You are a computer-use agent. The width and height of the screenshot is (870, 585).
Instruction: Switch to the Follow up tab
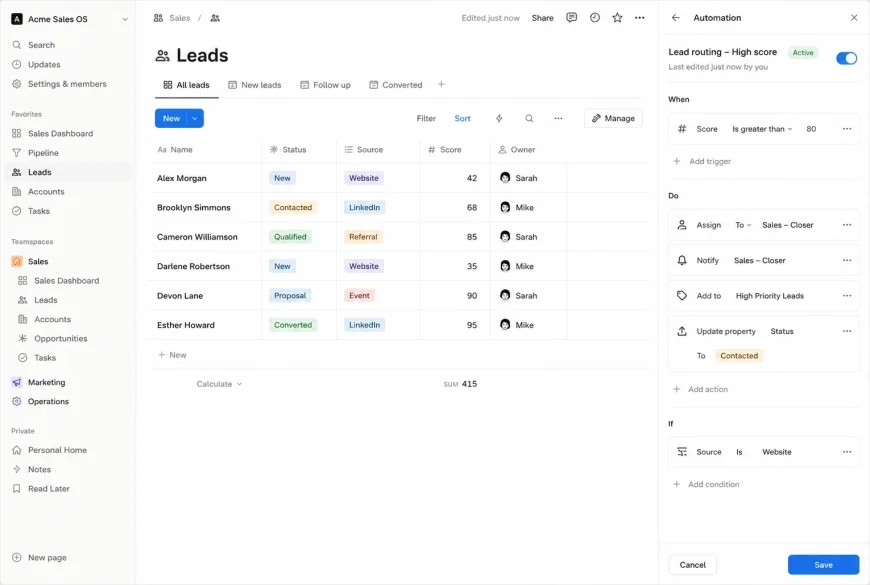click(x=325, y=85)
